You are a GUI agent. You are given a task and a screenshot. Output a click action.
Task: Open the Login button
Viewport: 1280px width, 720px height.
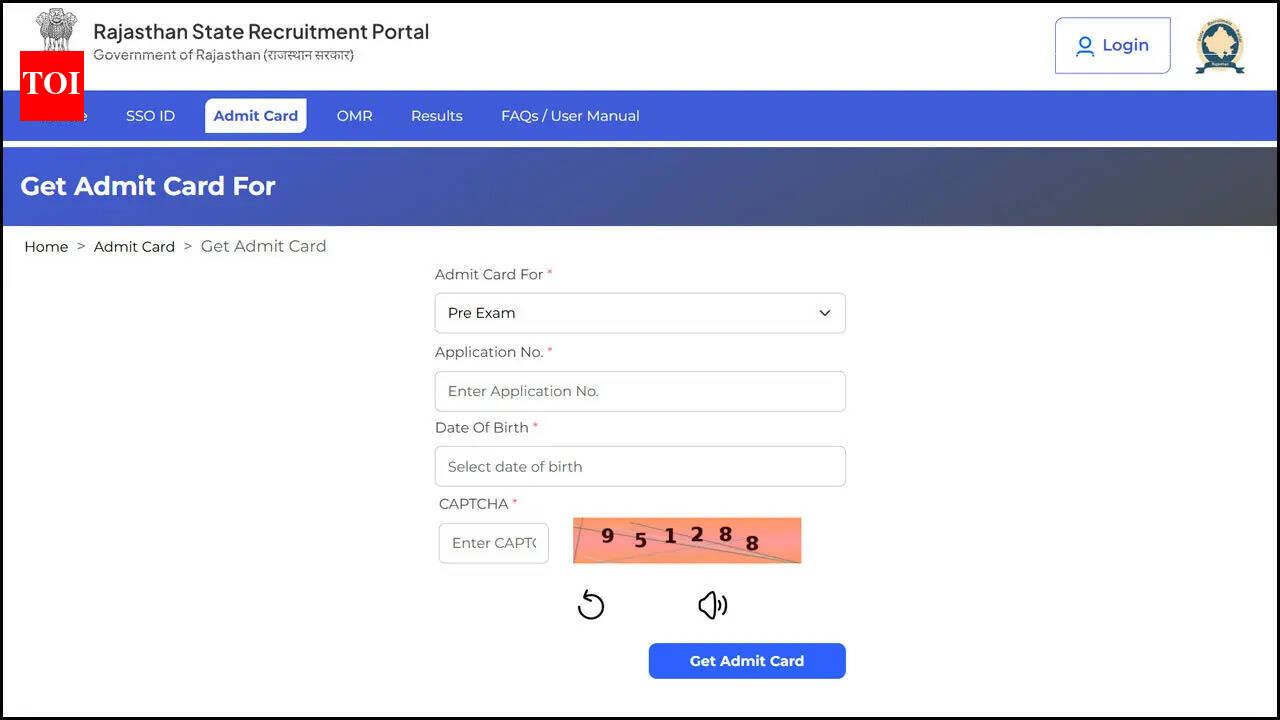pos(1112,46)
